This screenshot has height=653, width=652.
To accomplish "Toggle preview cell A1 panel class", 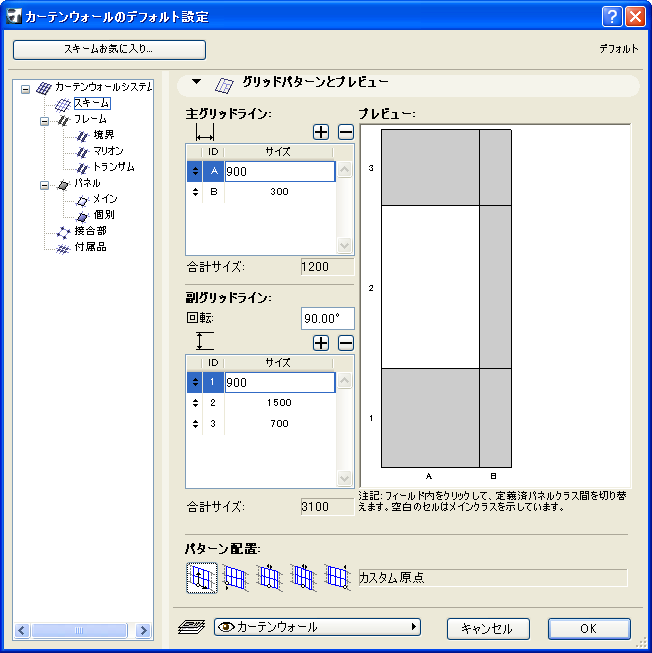I will click(x=430, y=418).
